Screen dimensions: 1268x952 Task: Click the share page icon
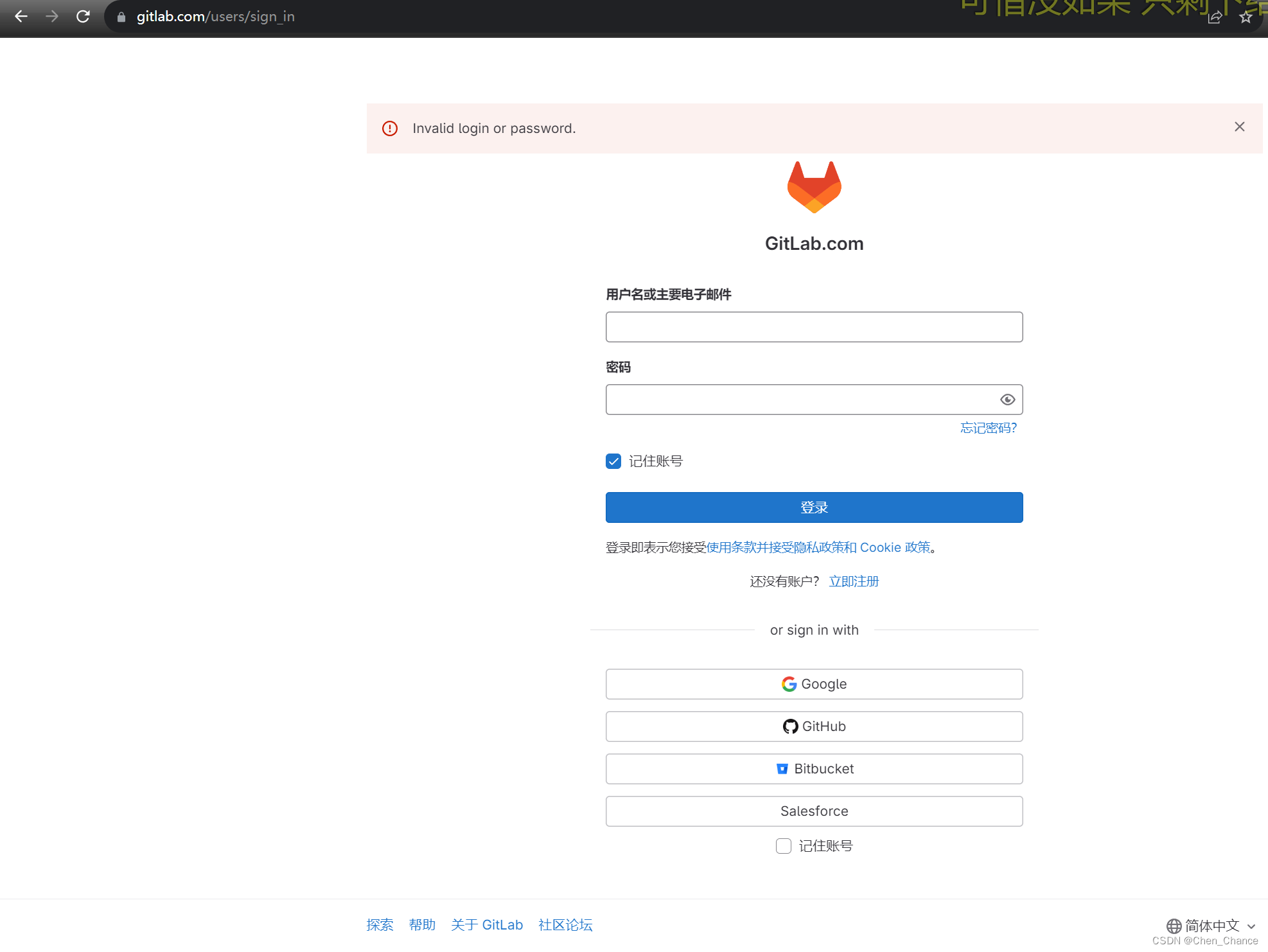(x=1215, y=17)
